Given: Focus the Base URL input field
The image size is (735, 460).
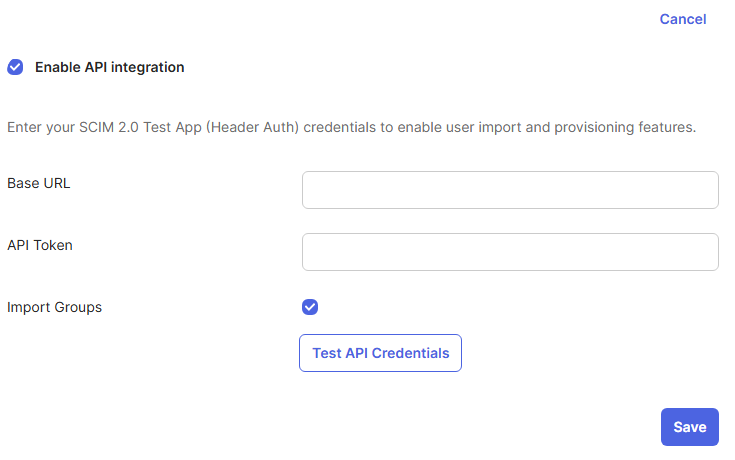Looking at the screenshot, I should (x=510, y=190).
